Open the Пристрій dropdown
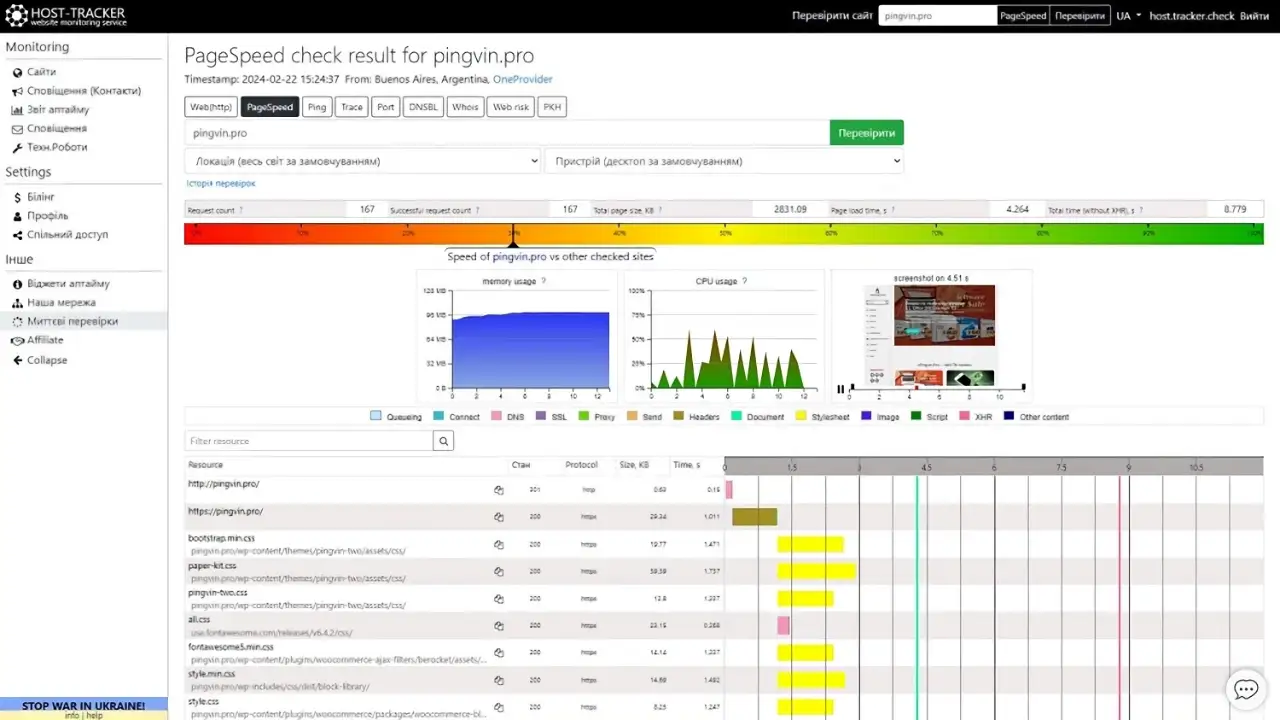1280x720 pixels. coord(724,161)
